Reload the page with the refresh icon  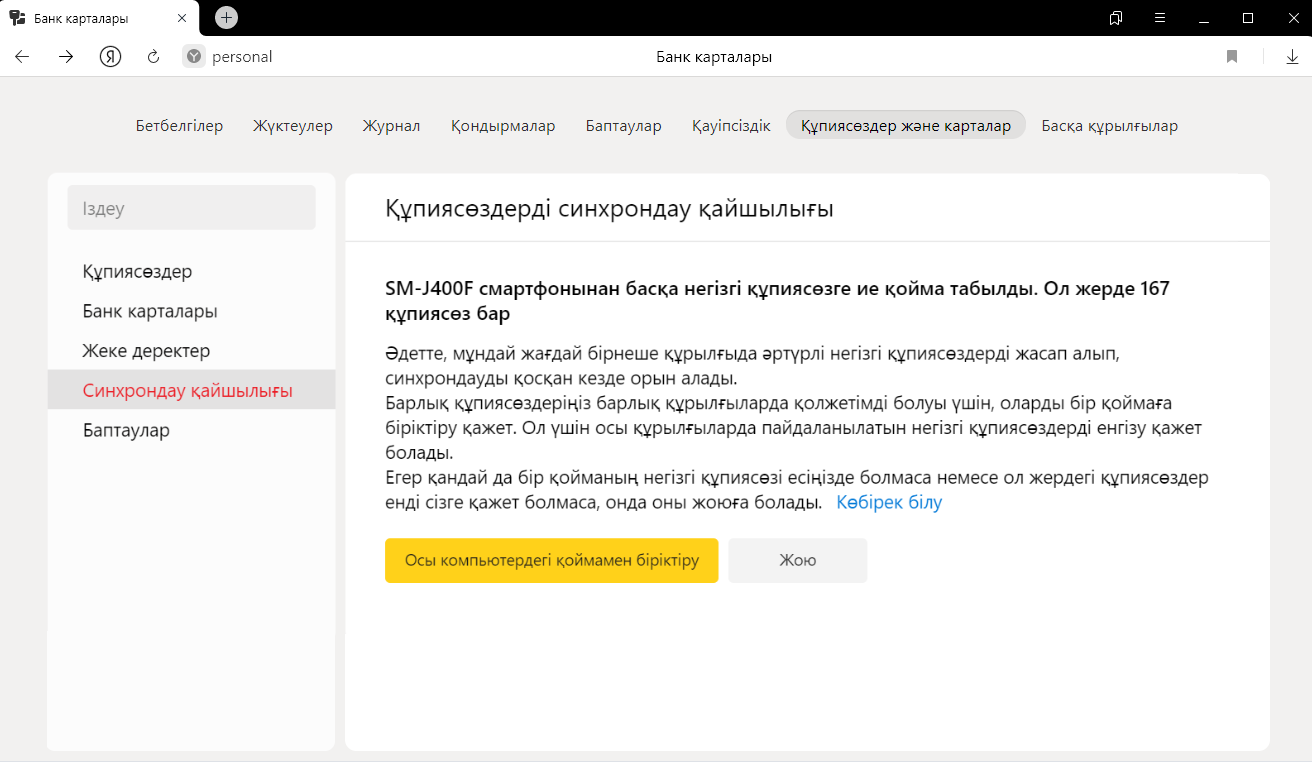[153, 57]
